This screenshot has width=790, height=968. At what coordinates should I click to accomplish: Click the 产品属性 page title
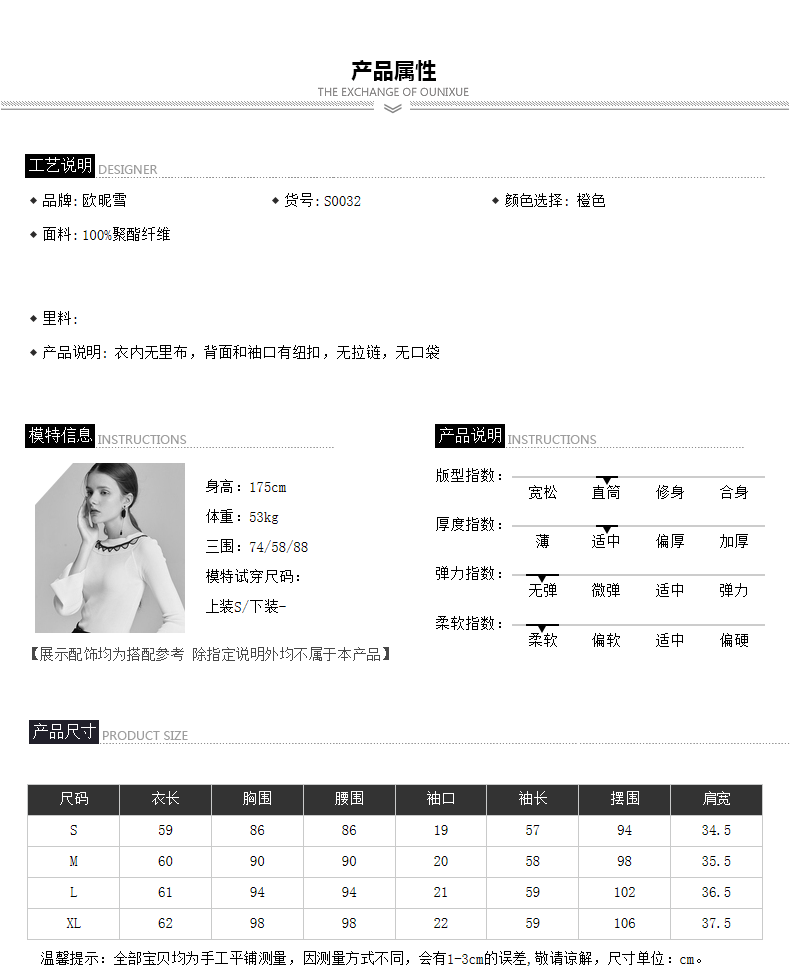click(393, 71)
